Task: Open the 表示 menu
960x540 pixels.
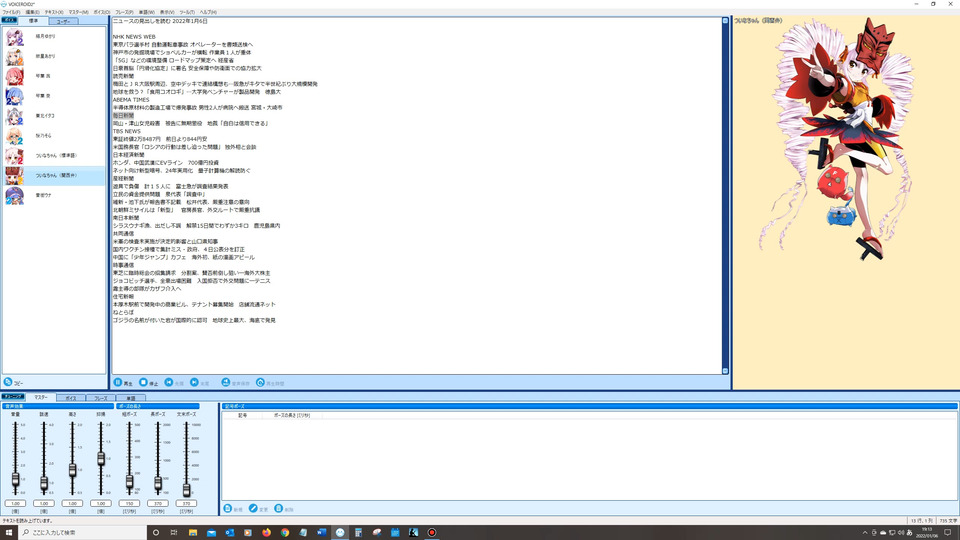Action: pos(167,12)
